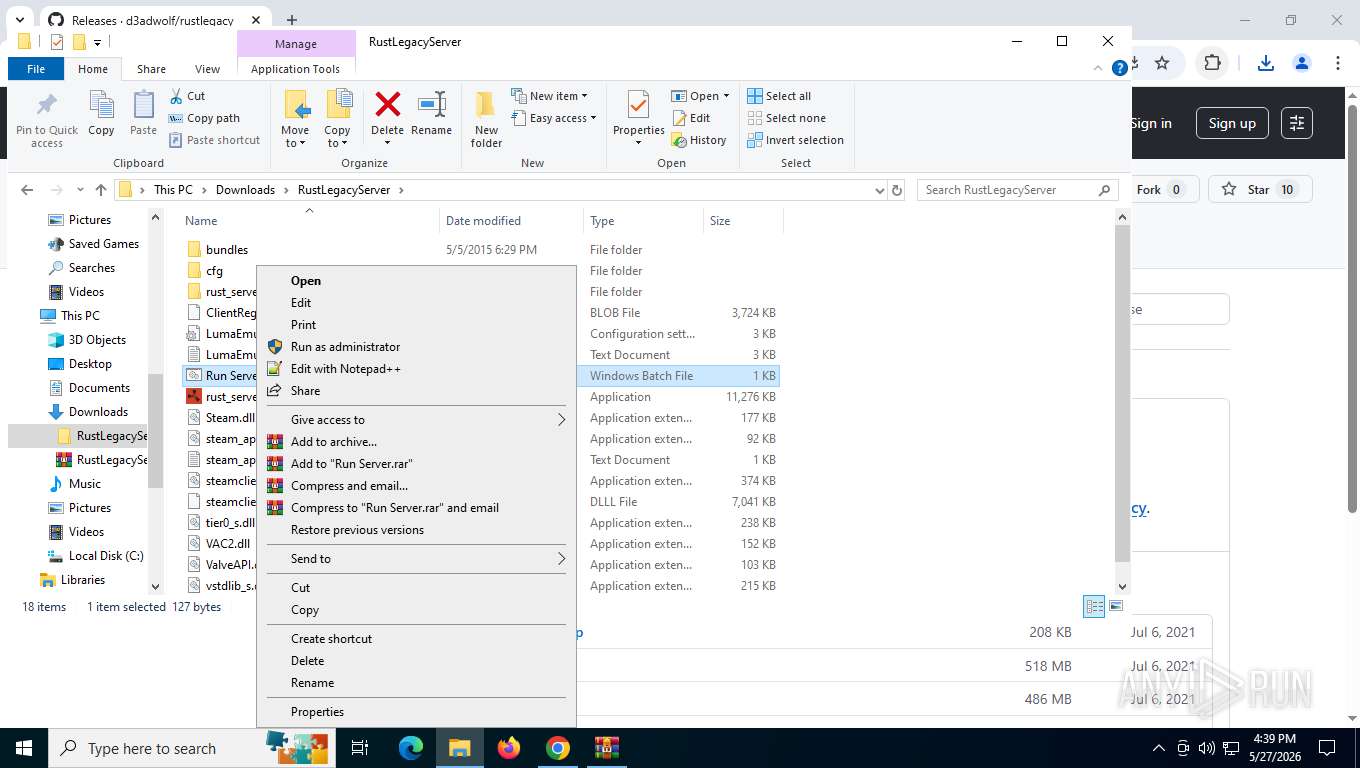Choose Restore previous versions entry
Image resolution: width=1360 pixels, height=768 pixels.
coord(416,530)
